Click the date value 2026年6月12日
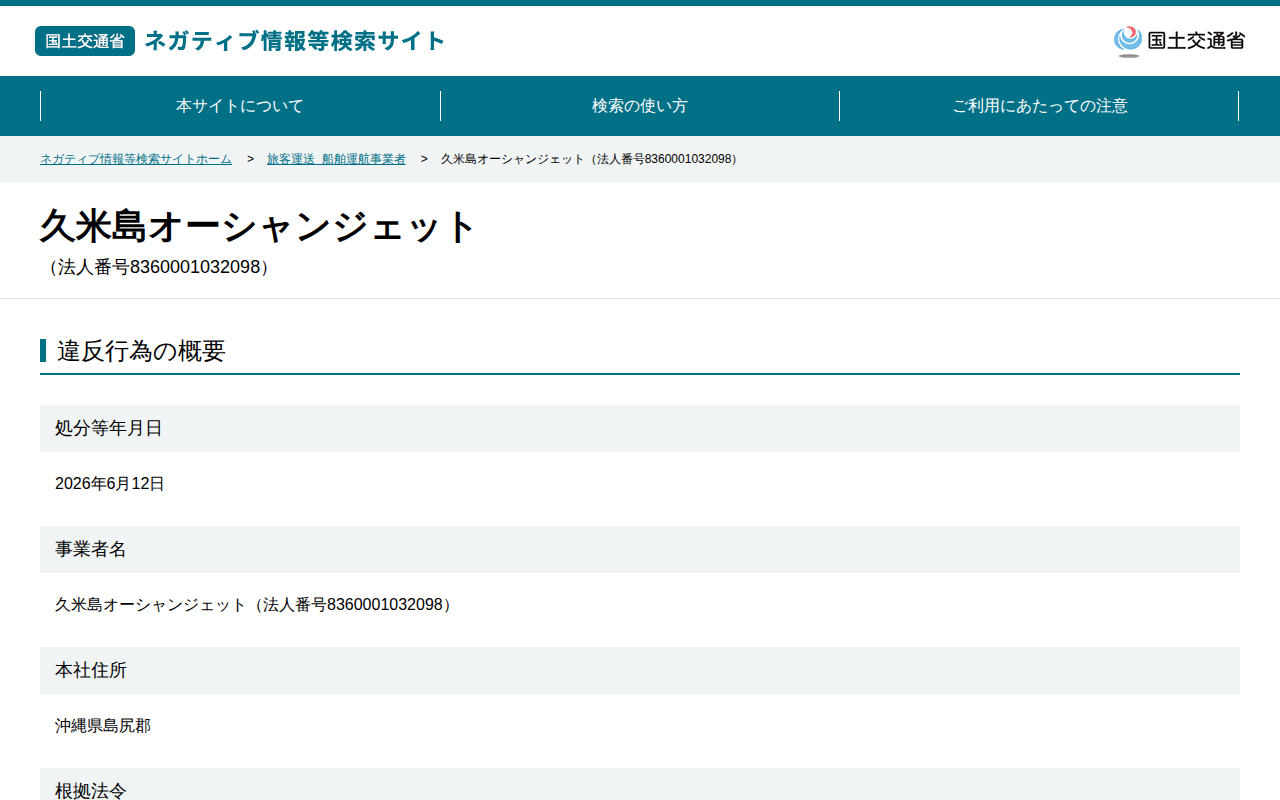This screenshot has height=800, width=1280. pos(110,484)
